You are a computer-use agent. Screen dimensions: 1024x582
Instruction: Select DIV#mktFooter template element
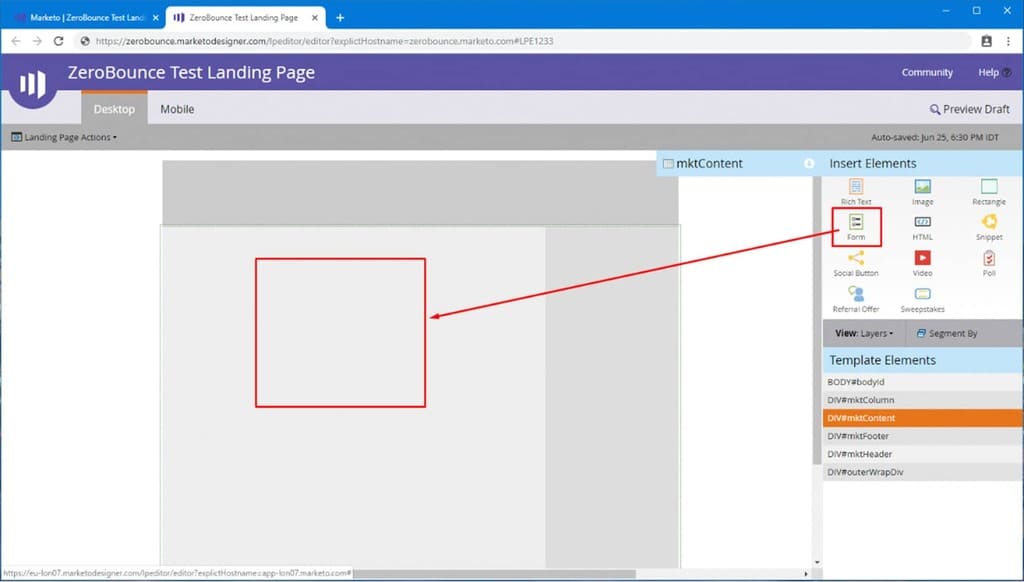click(x=922, y=436)
